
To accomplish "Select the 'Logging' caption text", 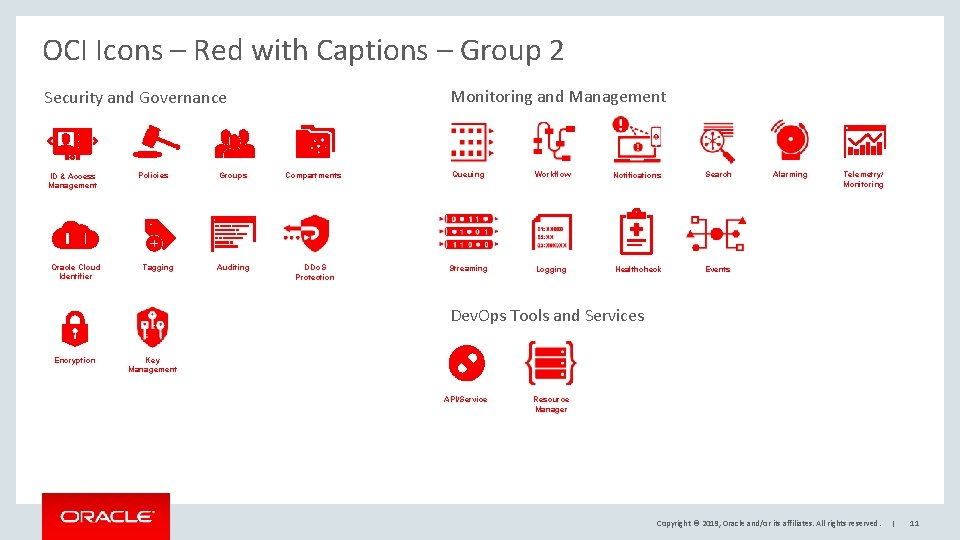I will point(551,269).
